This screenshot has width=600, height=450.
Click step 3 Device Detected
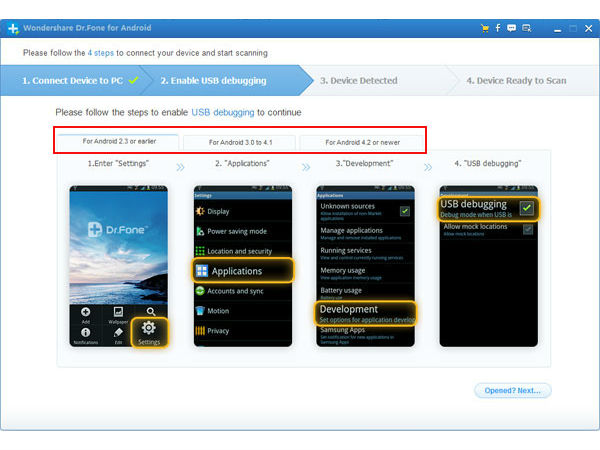359,81
